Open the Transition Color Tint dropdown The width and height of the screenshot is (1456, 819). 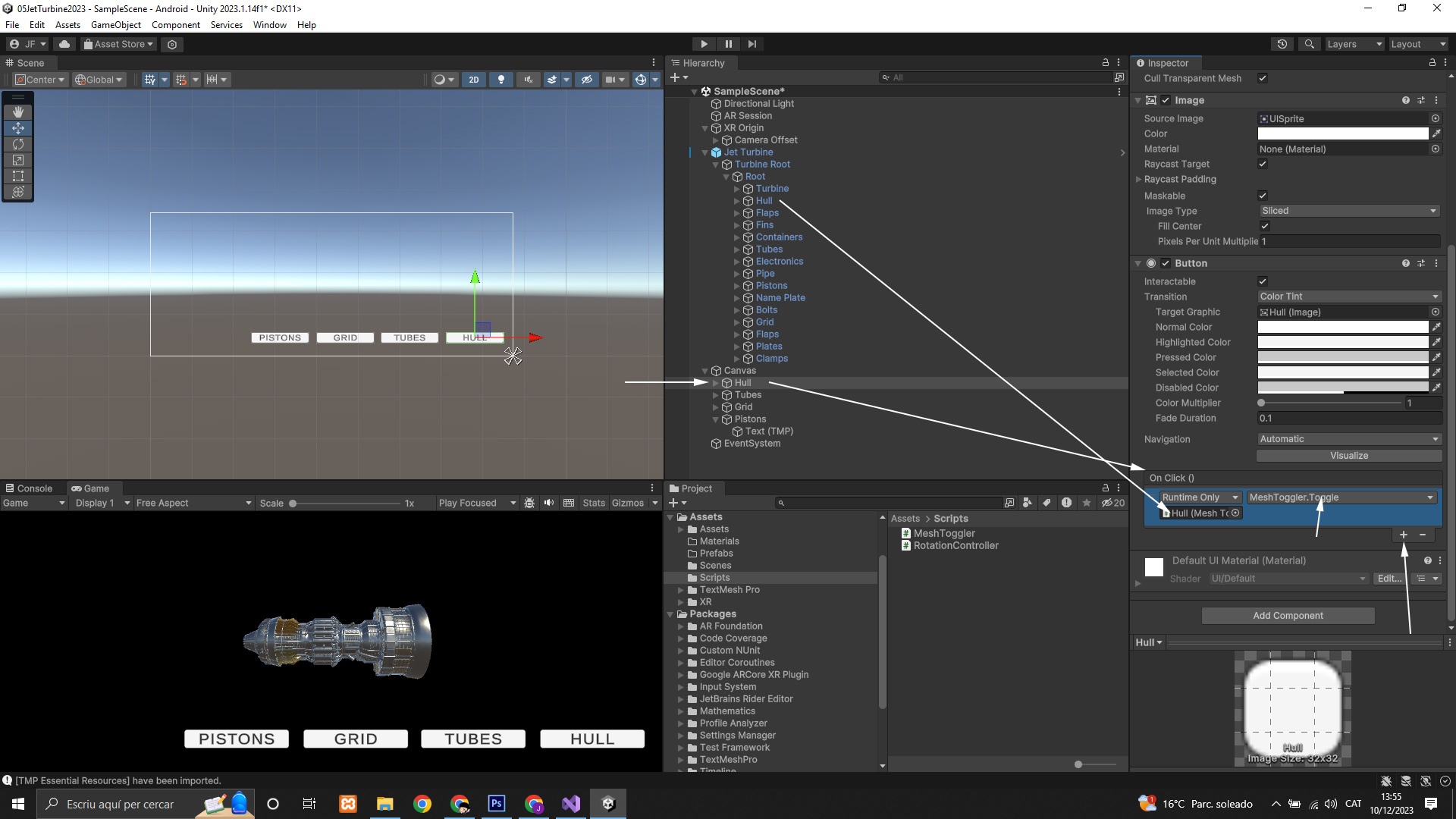[1348, 297]
